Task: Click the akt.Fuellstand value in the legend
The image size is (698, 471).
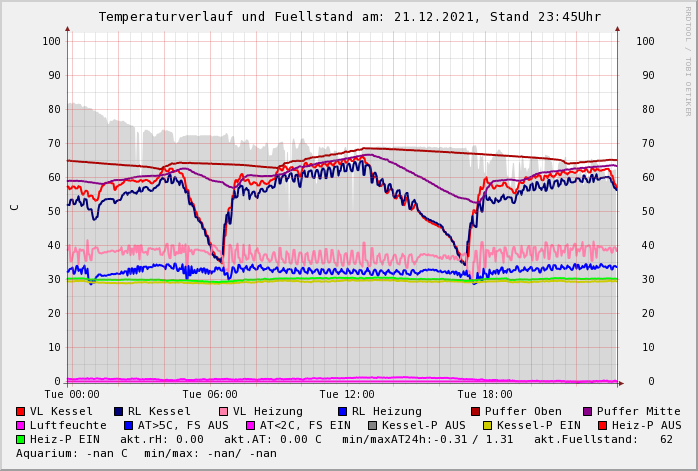Action: pos(666,439)
